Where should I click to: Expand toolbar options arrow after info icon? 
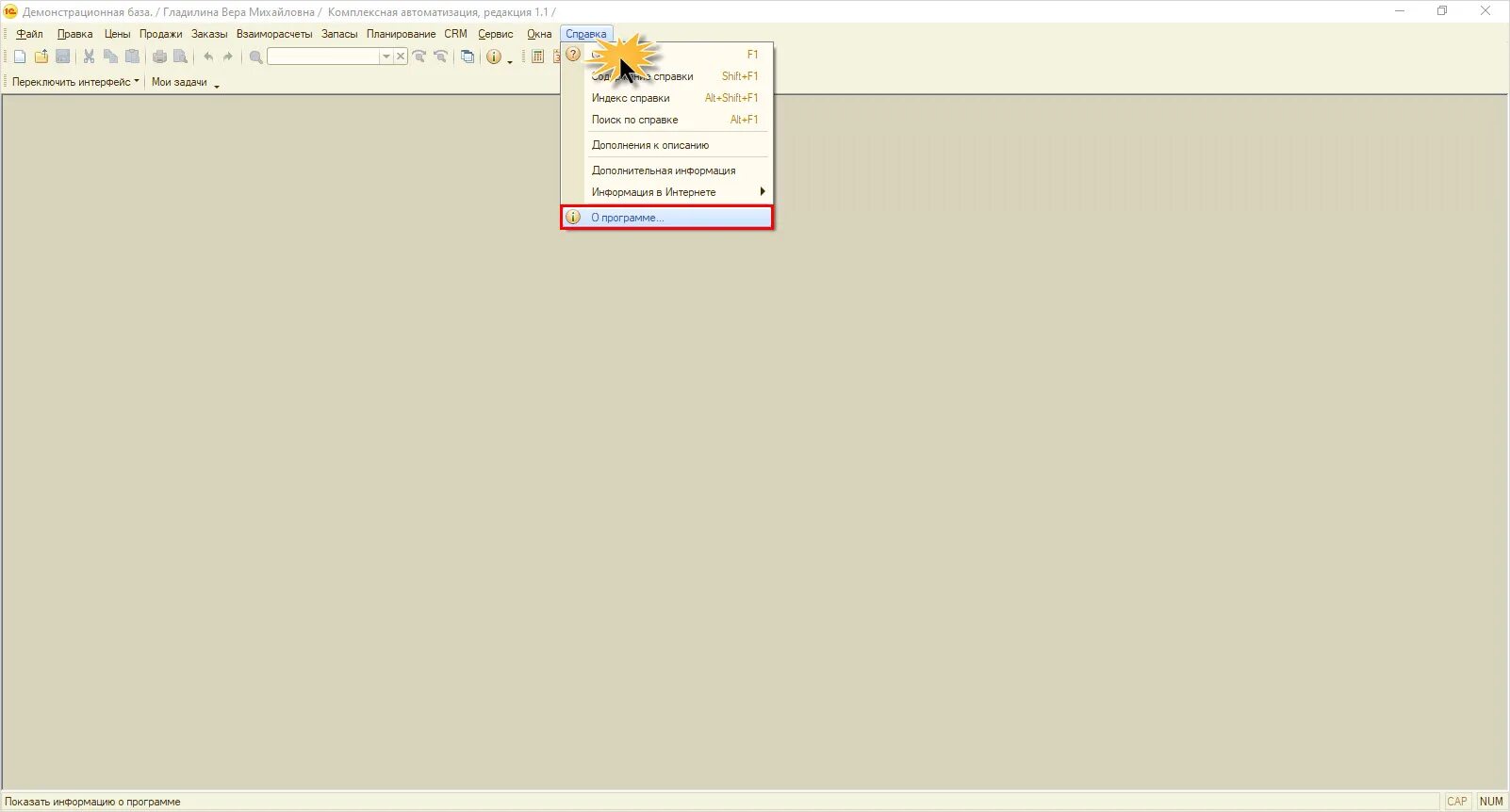[510, 61]
